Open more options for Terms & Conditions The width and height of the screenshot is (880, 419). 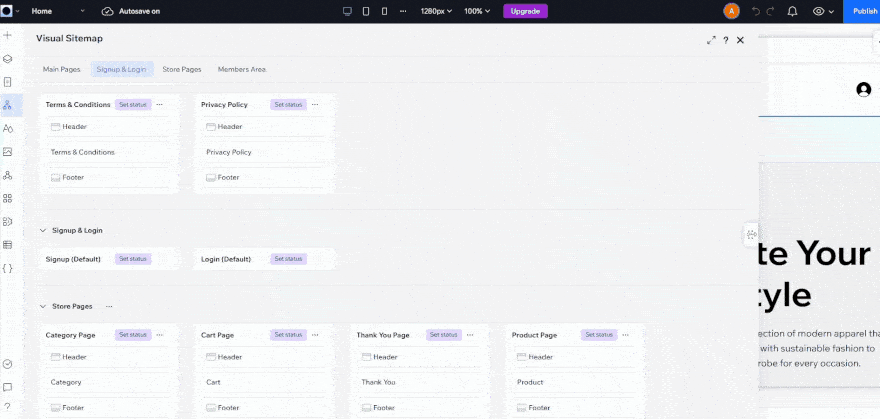[x=159, y=104]
